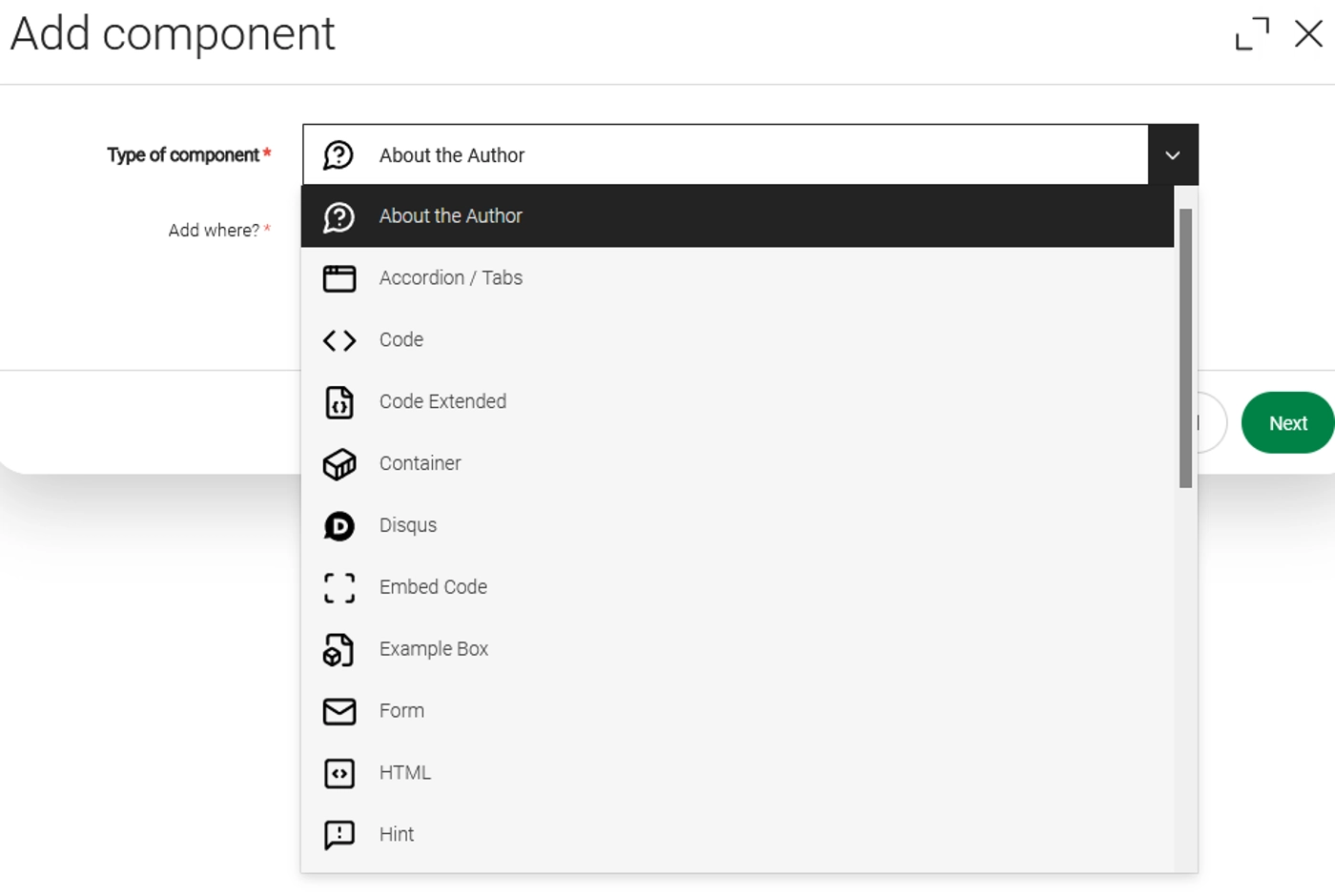Click the Accordion / Tabs window icon
The height and width of the screenshot is (896, 1335).
pyautogui.click(x=339, y=278)
